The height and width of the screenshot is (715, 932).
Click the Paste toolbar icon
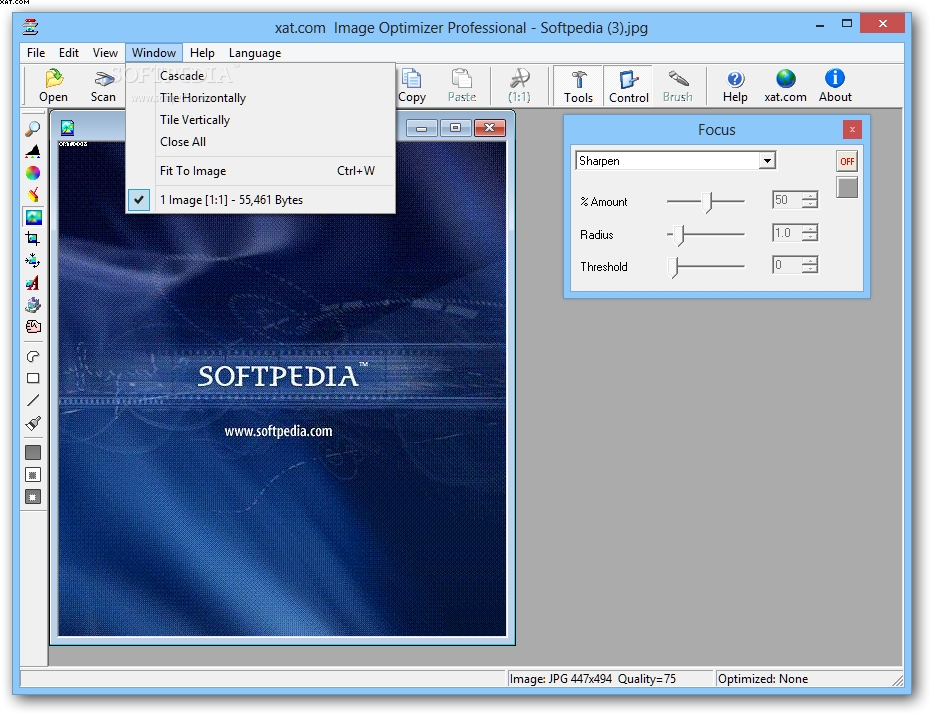pos(462,86)
